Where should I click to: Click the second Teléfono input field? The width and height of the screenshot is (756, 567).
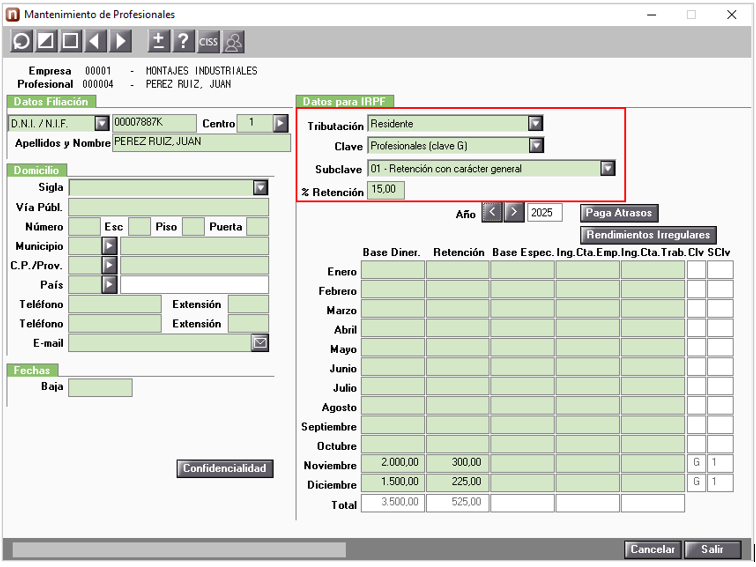click(x=115, y=324)
